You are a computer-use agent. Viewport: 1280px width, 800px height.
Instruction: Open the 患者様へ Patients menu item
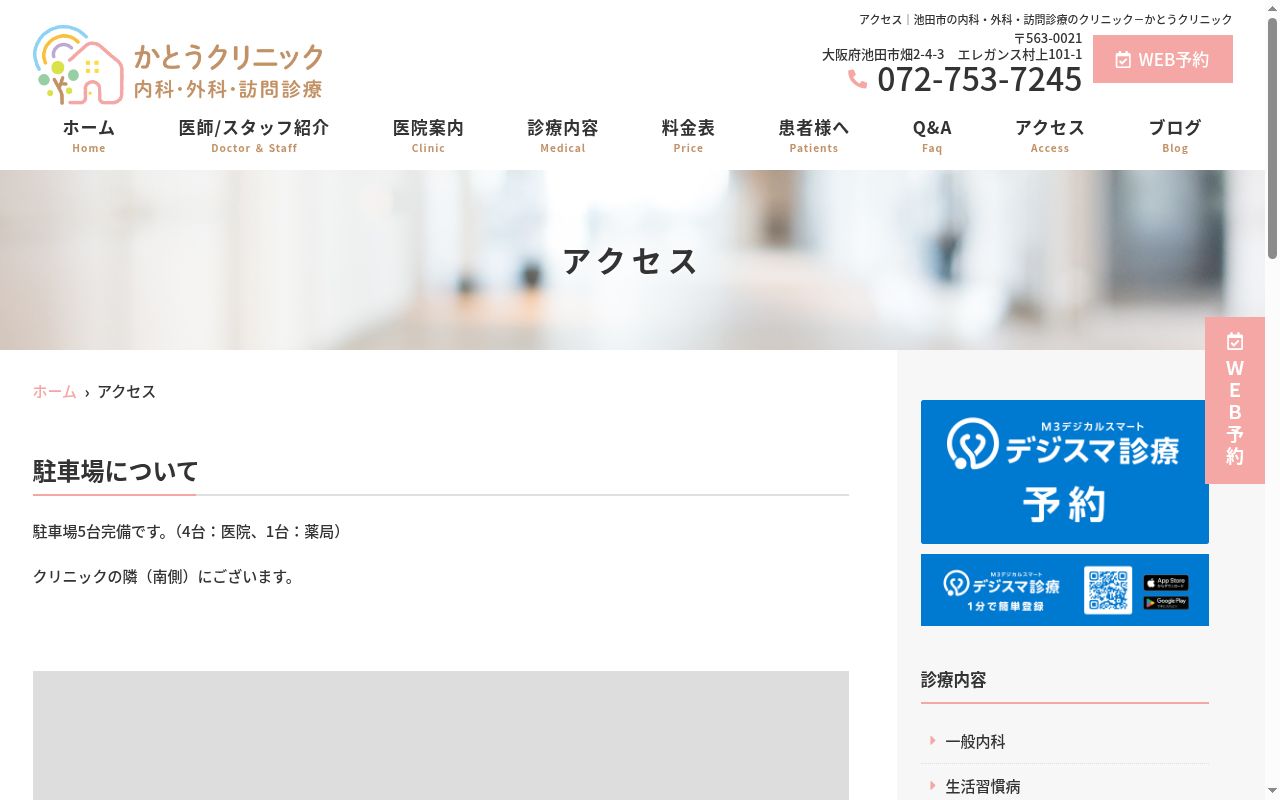814,136
